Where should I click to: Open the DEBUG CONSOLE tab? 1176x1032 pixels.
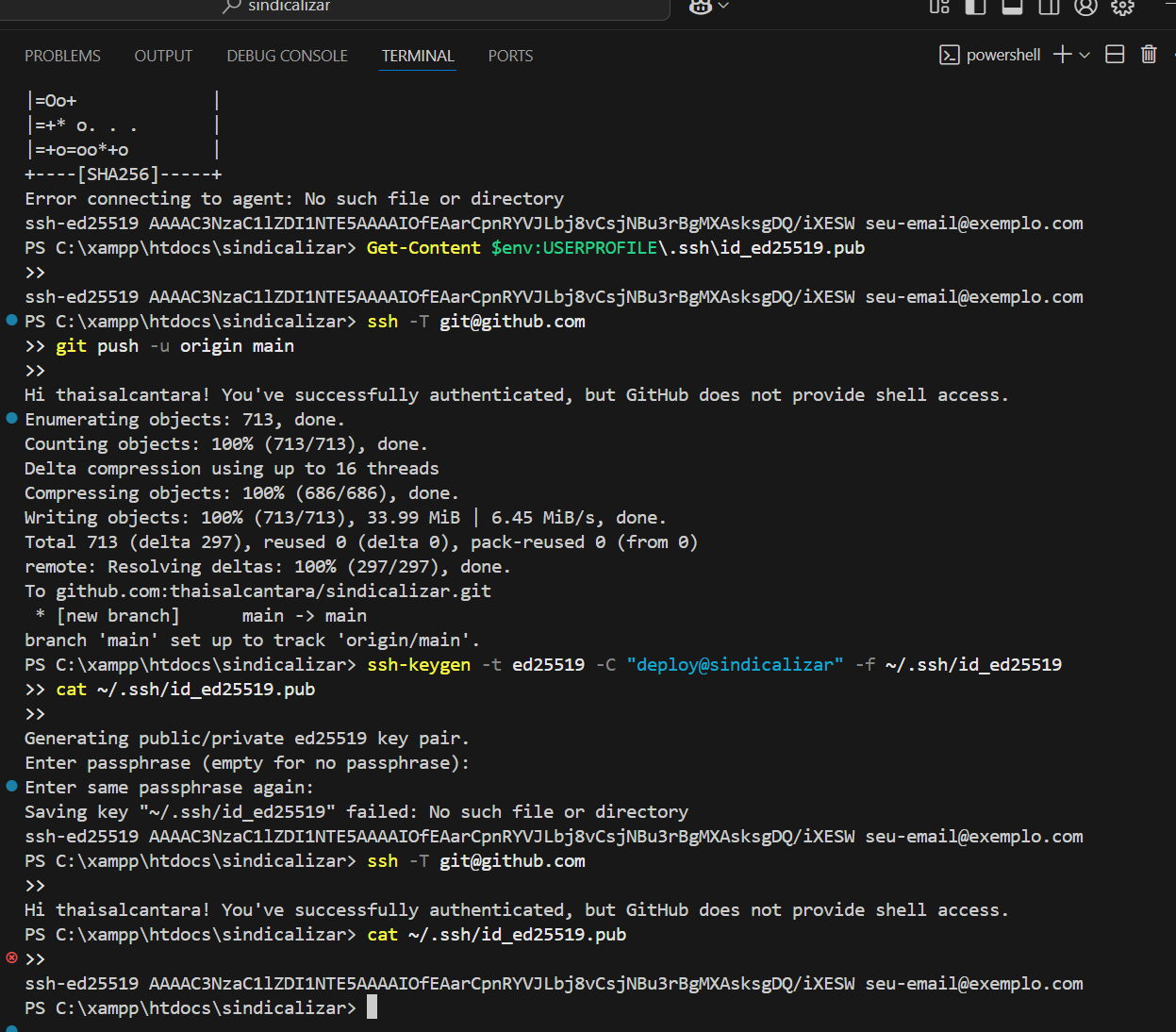287,56
